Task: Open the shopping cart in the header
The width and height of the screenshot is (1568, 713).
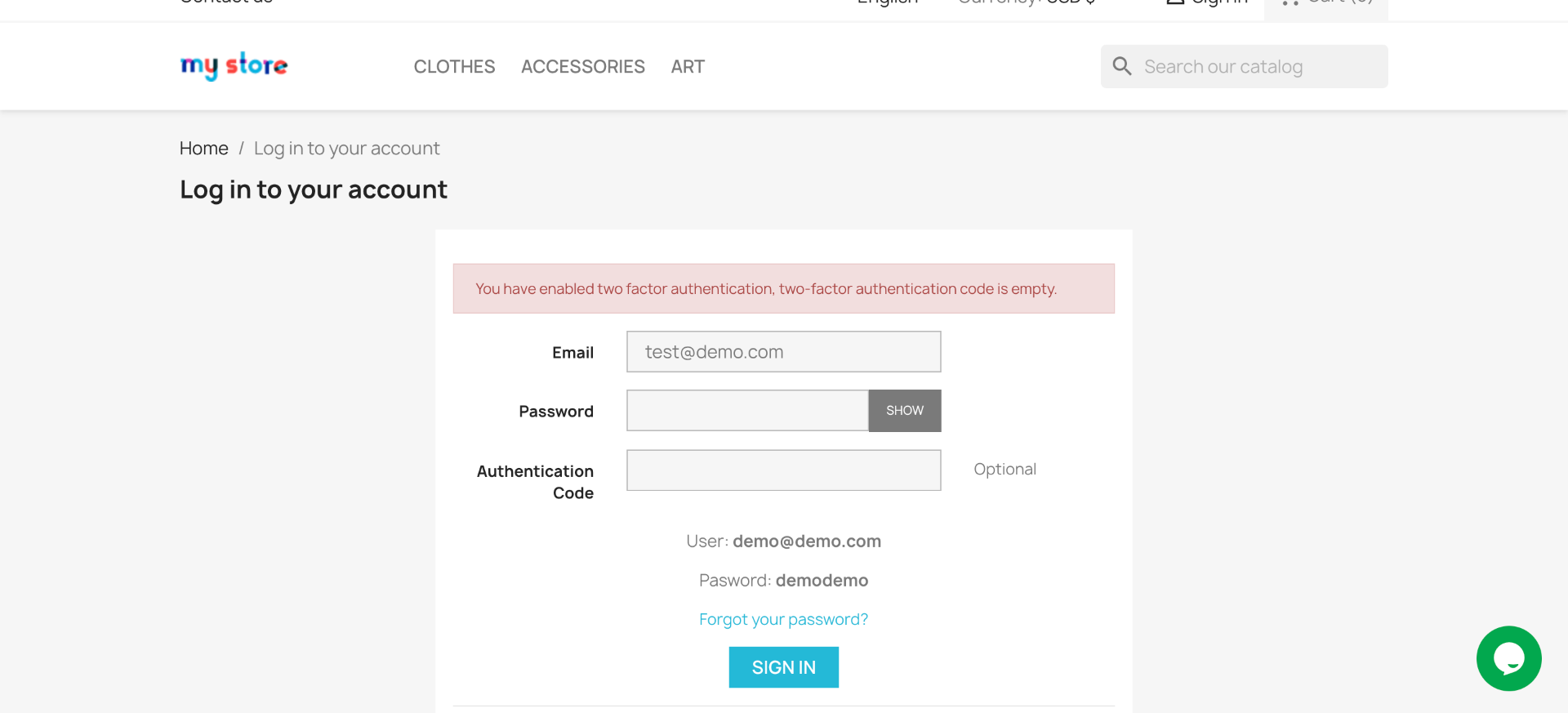Action: point(1326,2)
